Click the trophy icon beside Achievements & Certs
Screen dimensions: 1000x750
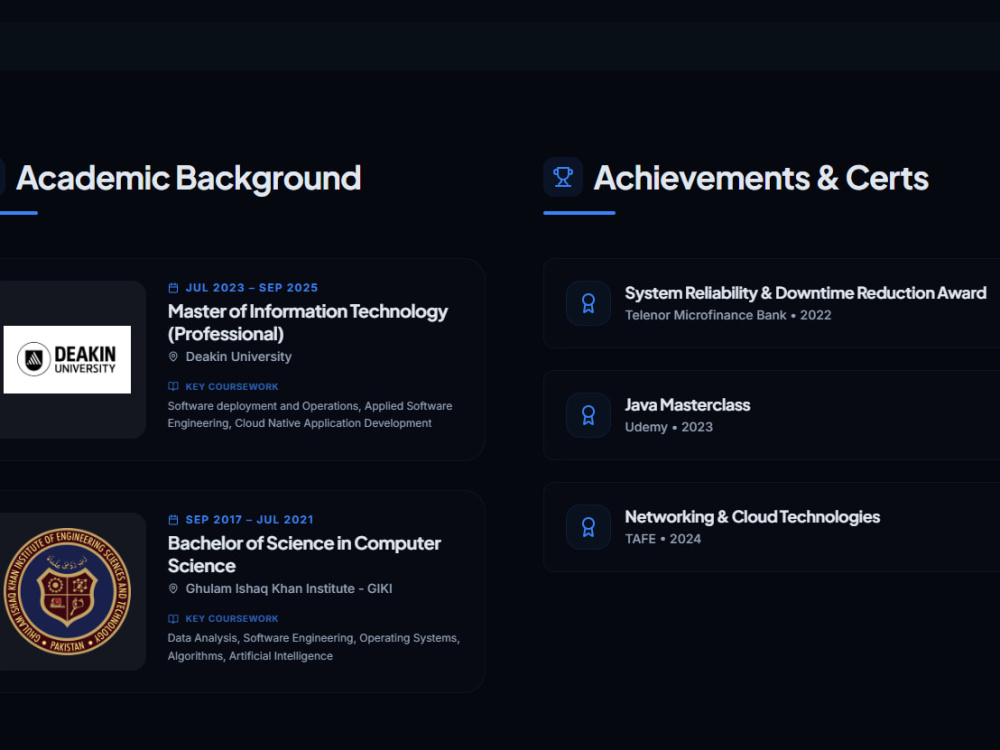click(562, 177)
